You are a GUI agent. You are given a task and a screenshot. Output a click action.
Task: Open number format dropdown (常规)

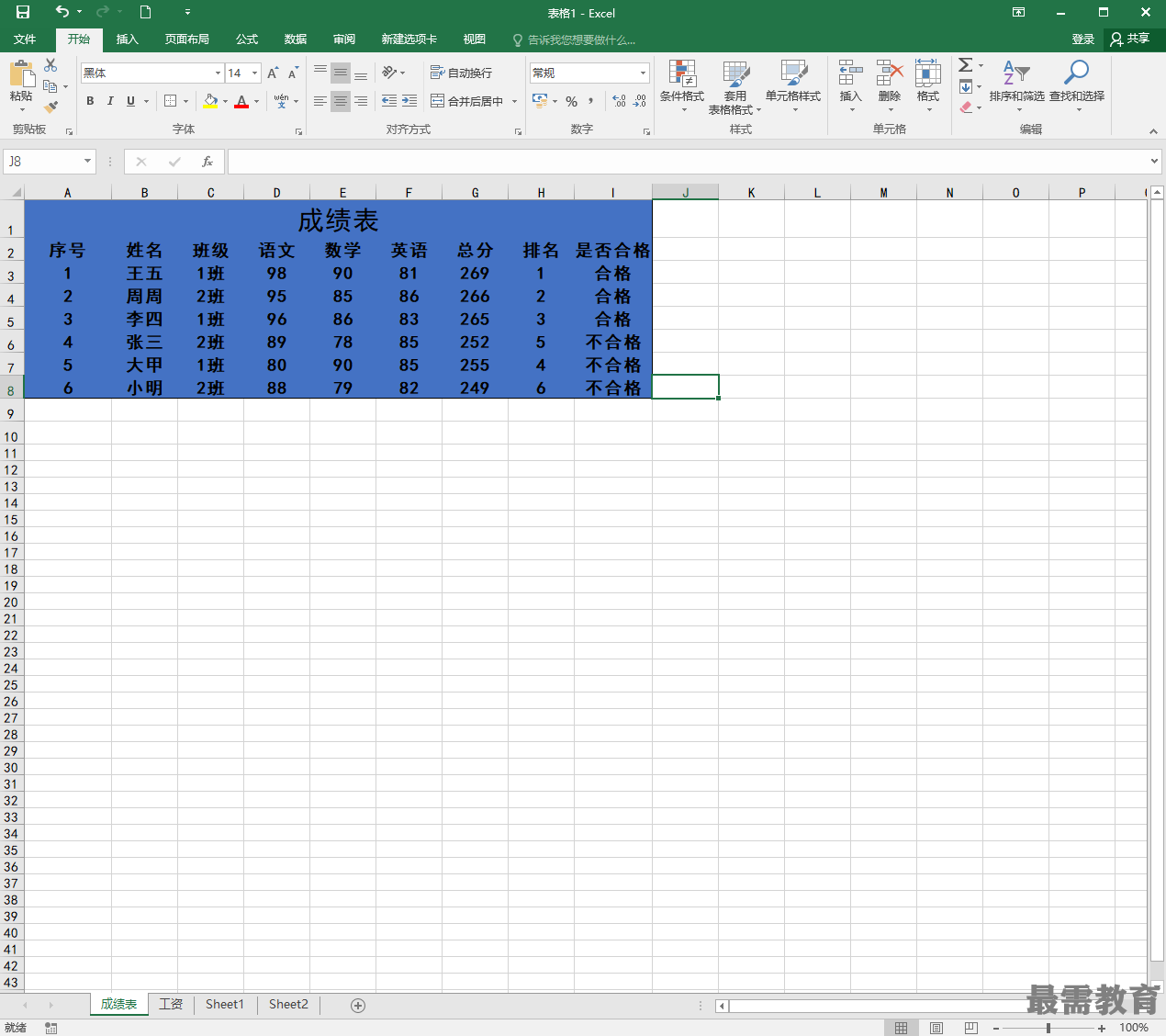[x=643, y=73]
